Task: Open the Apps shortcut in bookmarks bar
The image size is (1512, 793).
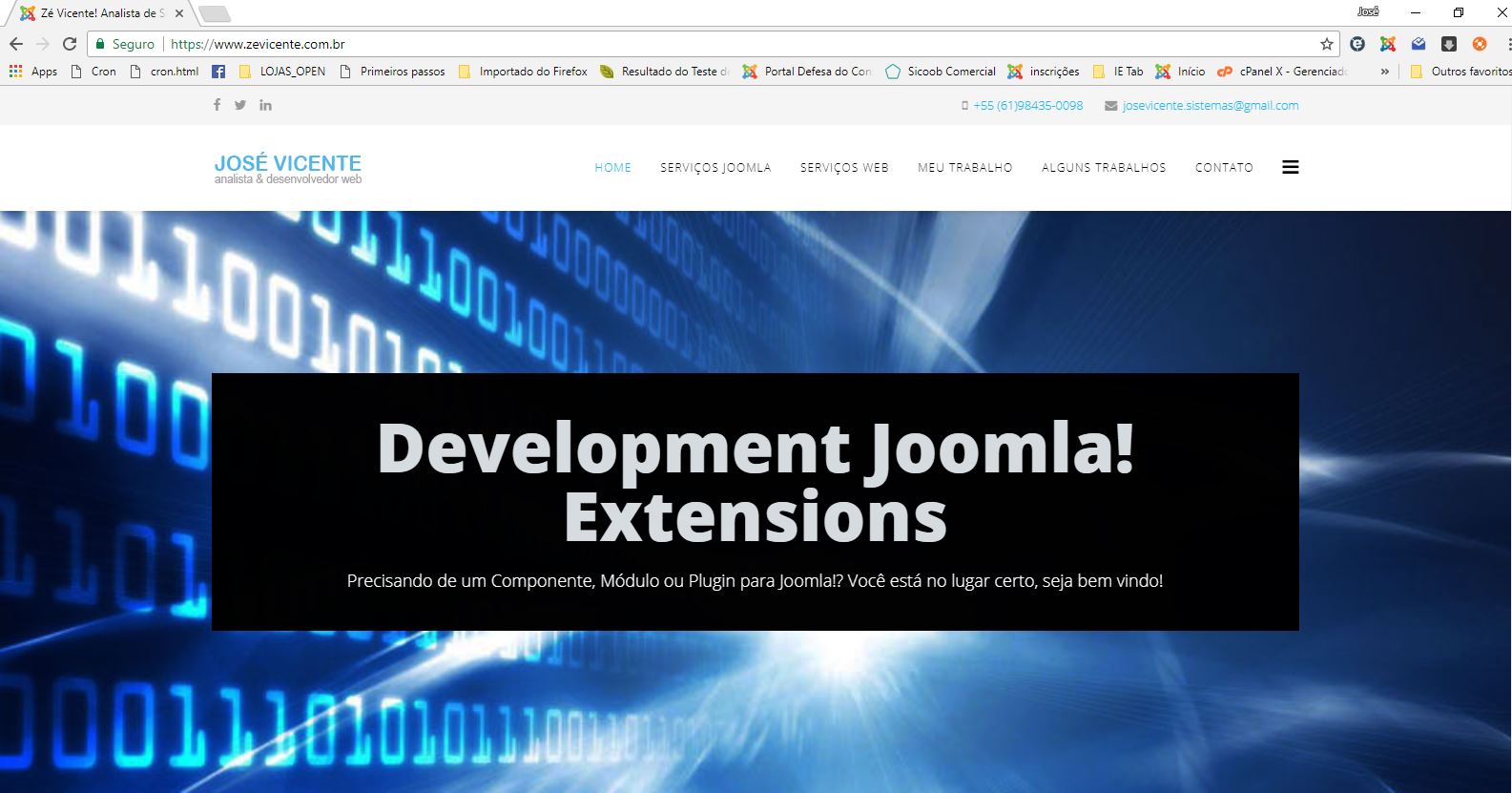Action: click(x=33, y=72)
